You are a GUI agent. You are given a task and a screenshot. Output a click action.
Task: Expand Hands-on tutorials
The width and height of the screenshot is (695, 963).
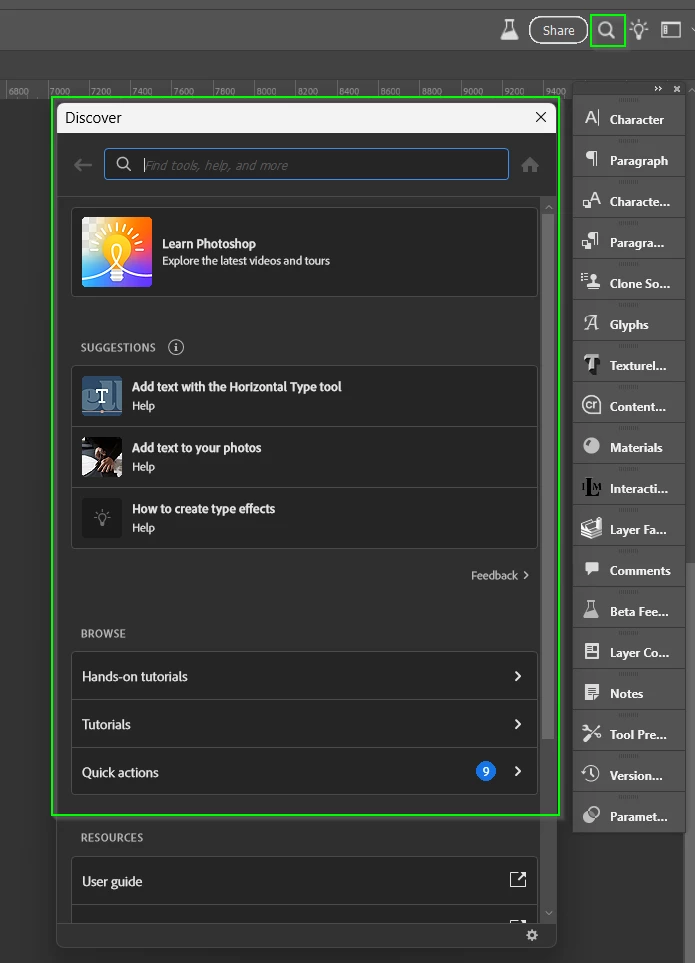coord(305,676)
